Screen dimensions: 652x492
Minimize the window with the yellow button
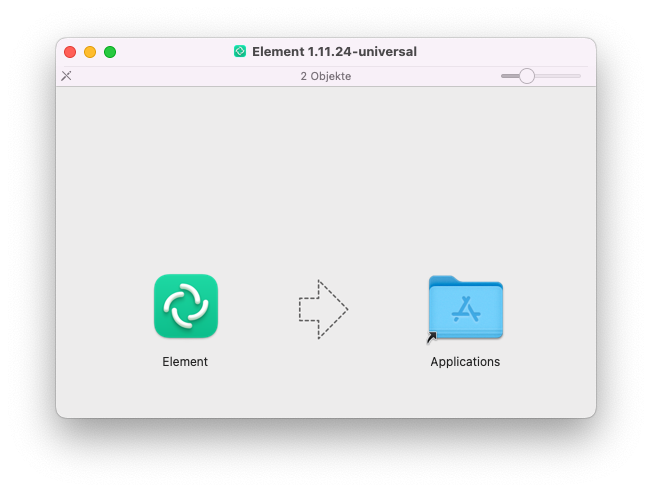(90, 52)
